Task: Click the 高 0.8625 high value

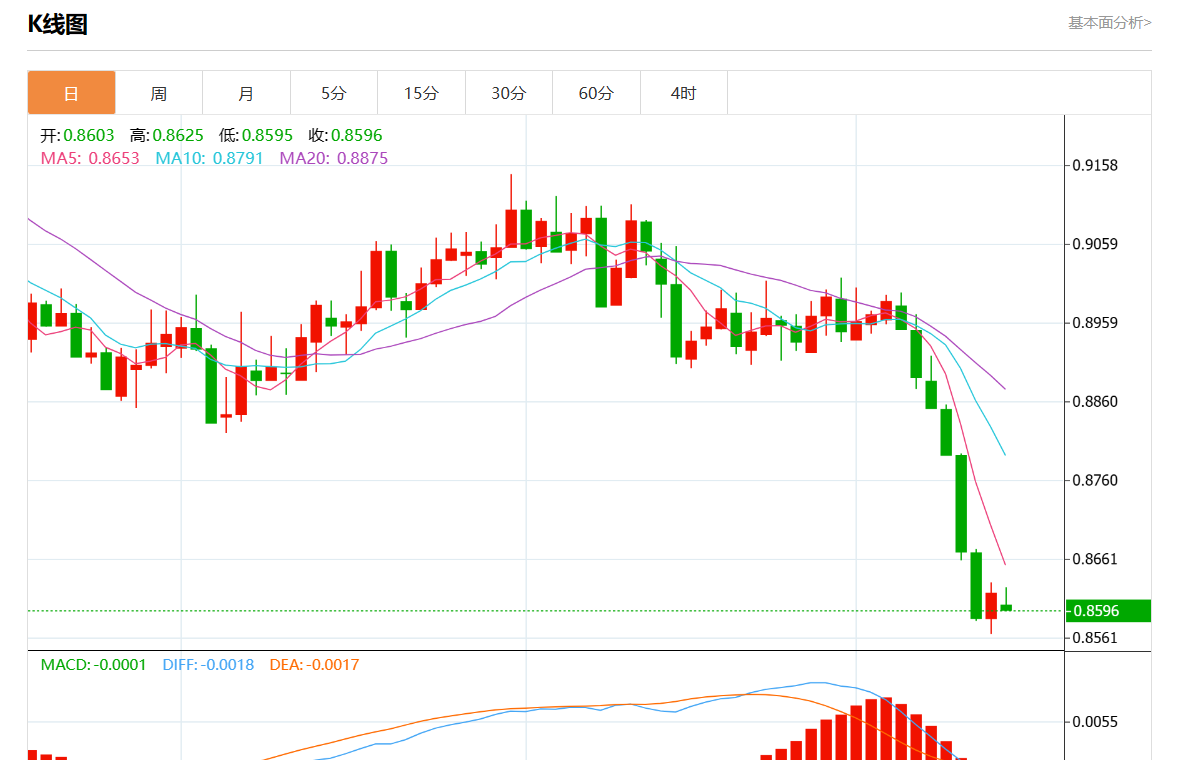Action: 167,135
